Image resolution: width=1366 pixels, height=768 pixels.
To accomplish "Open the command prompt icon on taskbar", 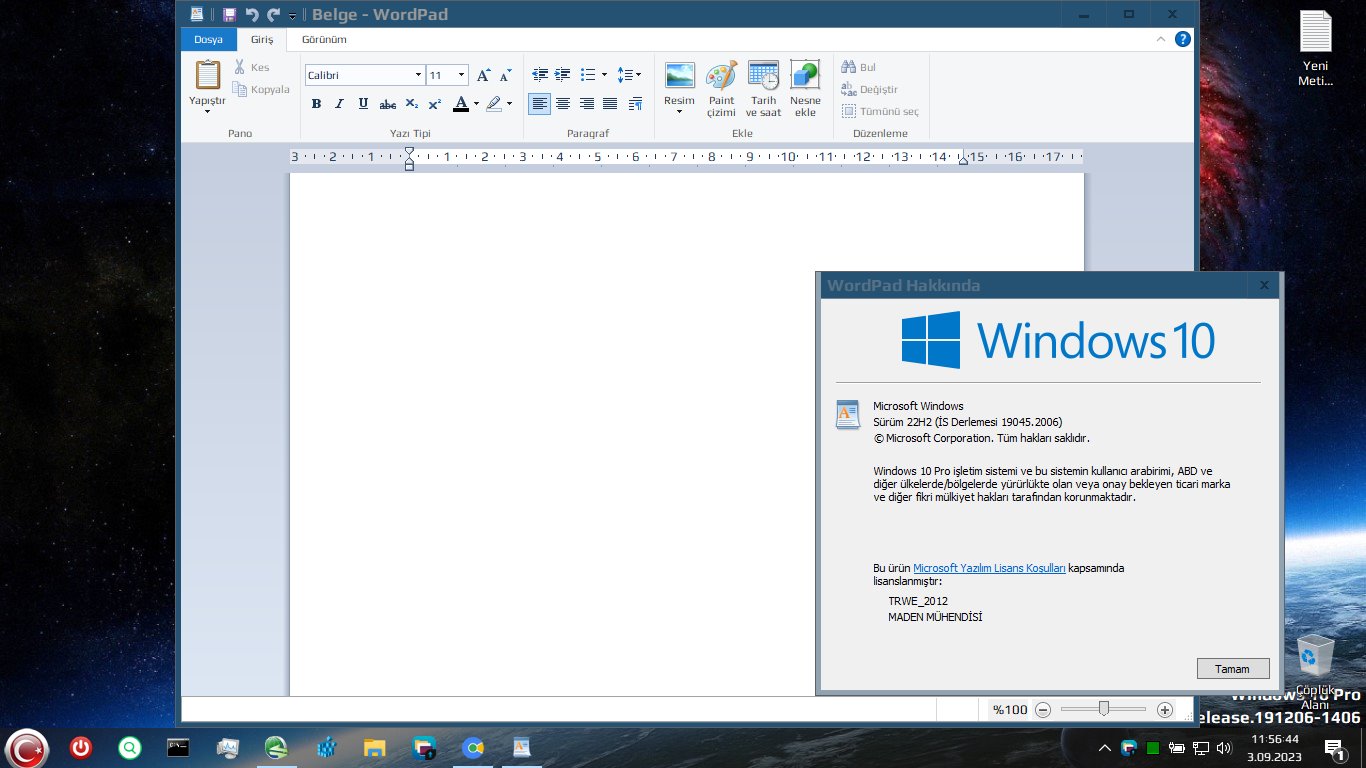I will 178,746.
